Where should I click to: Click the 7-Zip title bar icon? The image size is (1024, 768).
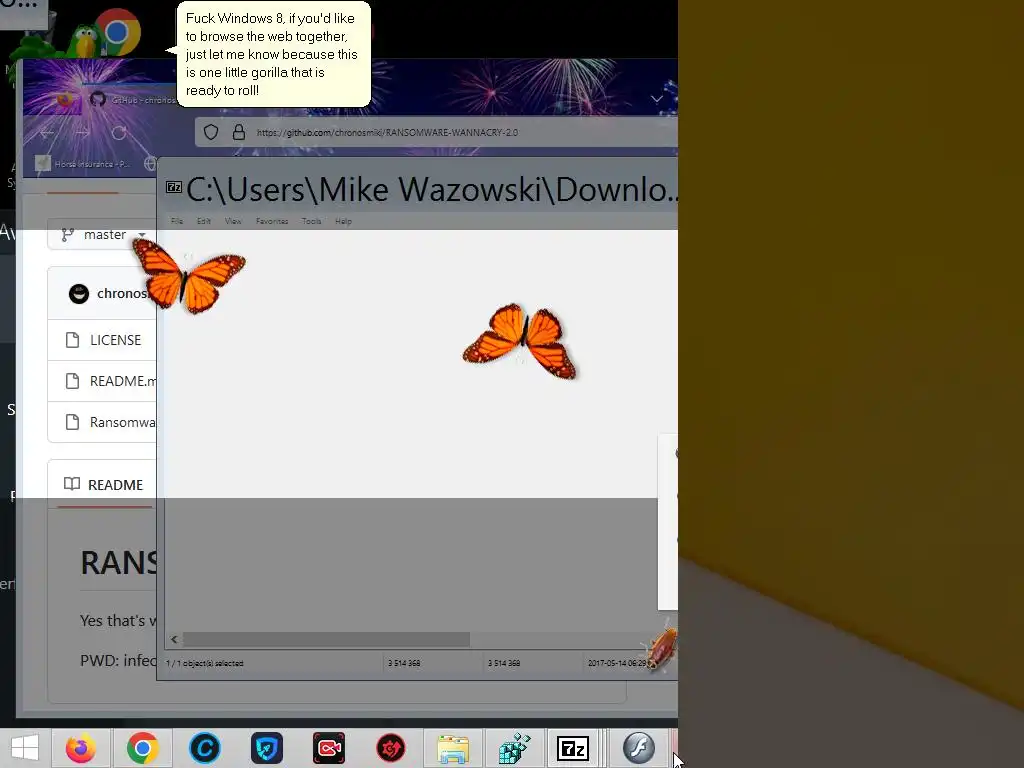174,187
